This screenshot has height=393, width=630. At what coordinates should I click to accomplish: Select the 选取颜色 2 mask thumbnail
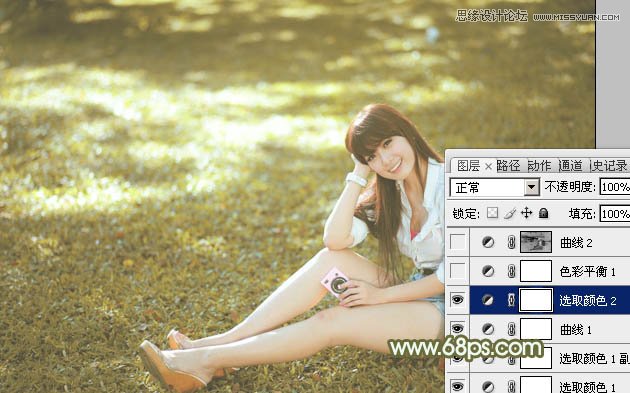[x=536, y=300]
